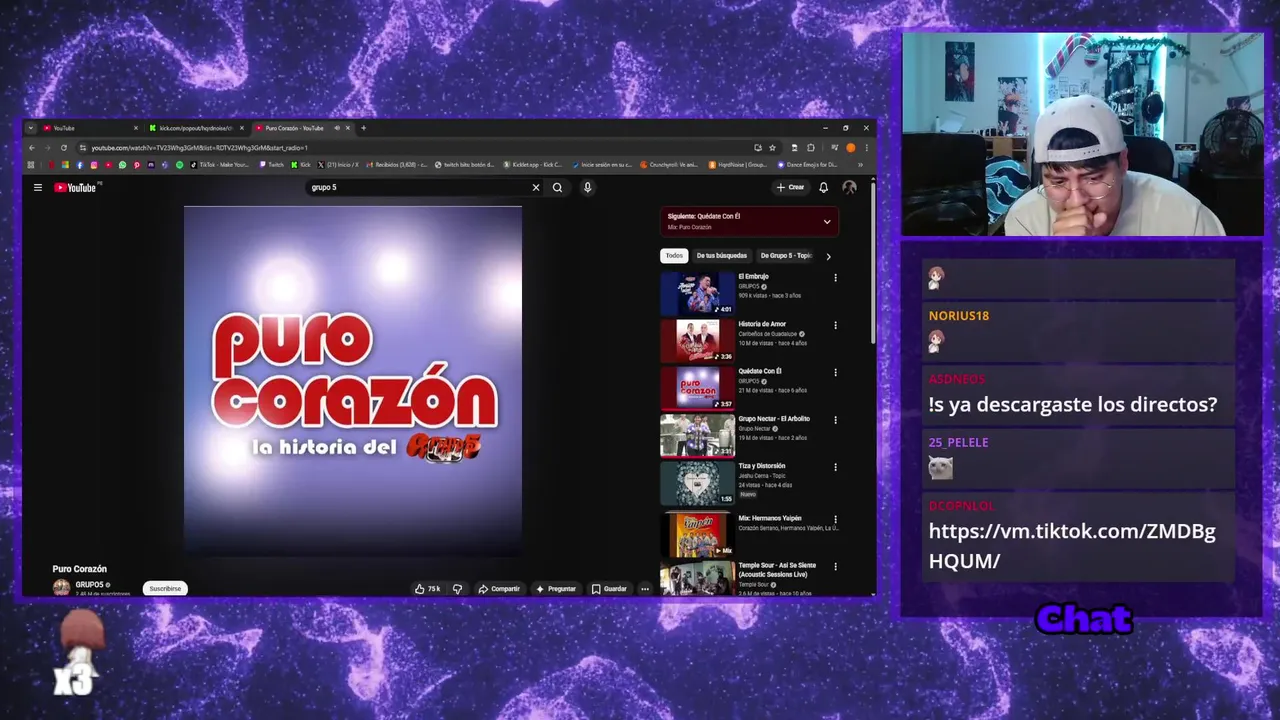The image size is (1280, 720).
Task: Open more actions below the video
Action: 645,589
